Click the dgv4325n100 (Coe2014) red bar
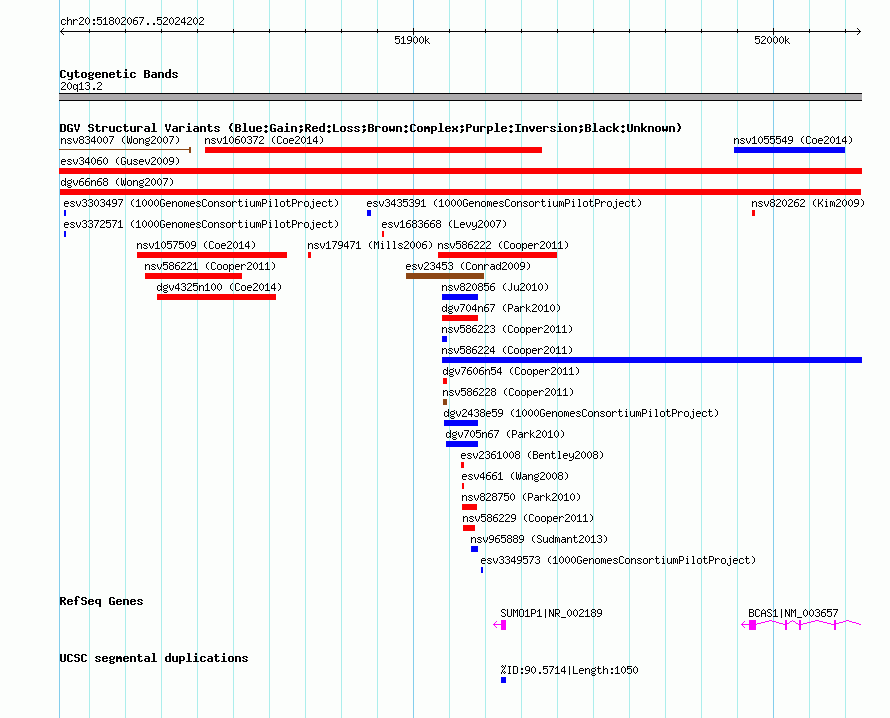Screen dimensions: 890x718 coord(216,297)
